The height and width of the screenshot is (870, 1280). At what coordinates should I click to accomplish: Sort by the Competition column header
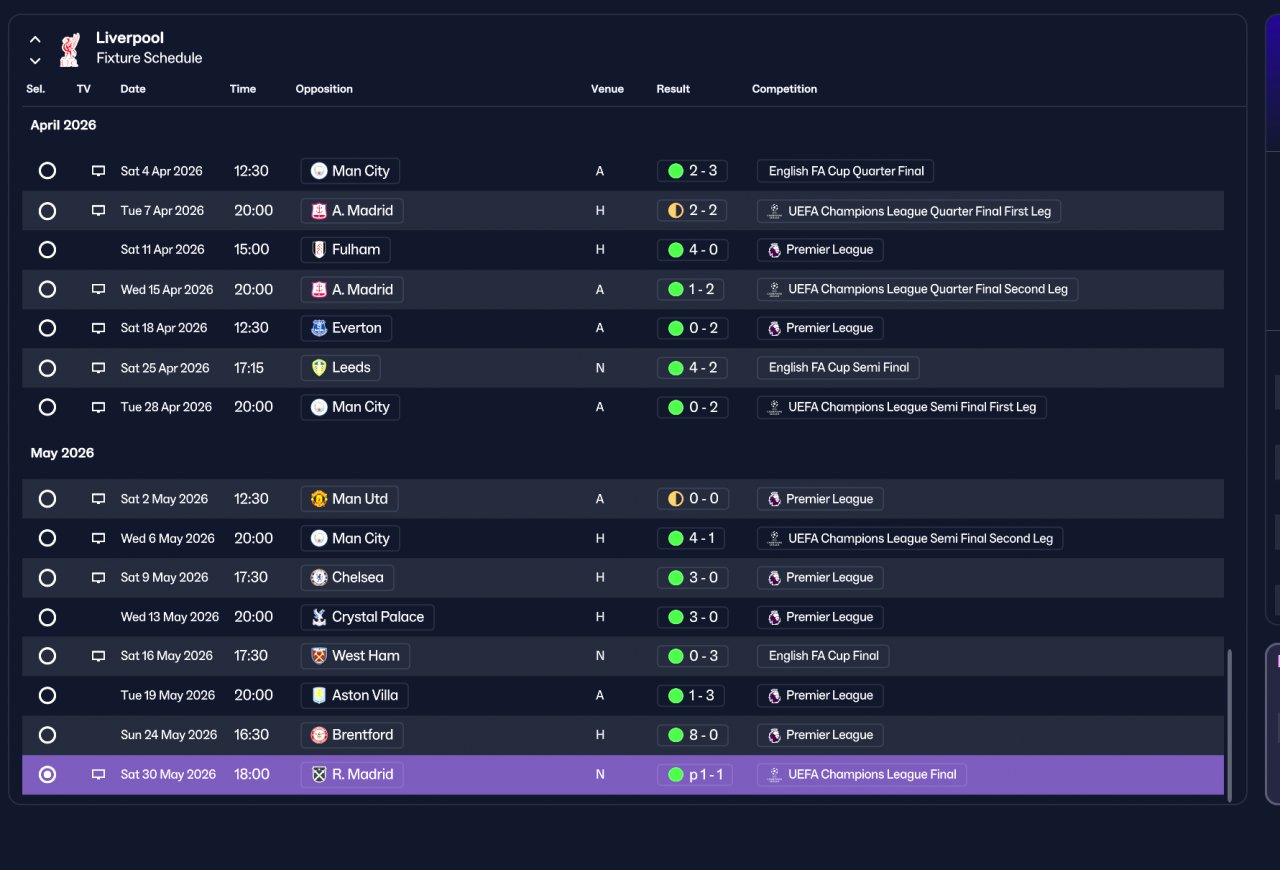tap(784, 89)
